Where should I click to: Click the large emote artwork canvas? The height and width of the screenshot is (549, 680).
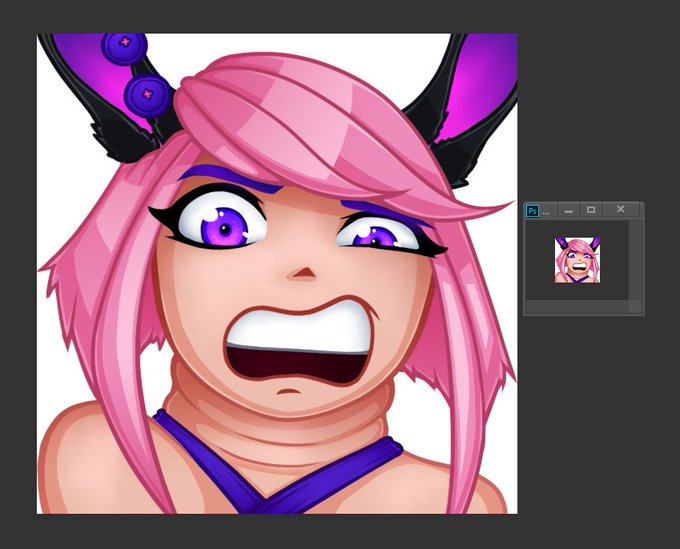pos(277,274)
